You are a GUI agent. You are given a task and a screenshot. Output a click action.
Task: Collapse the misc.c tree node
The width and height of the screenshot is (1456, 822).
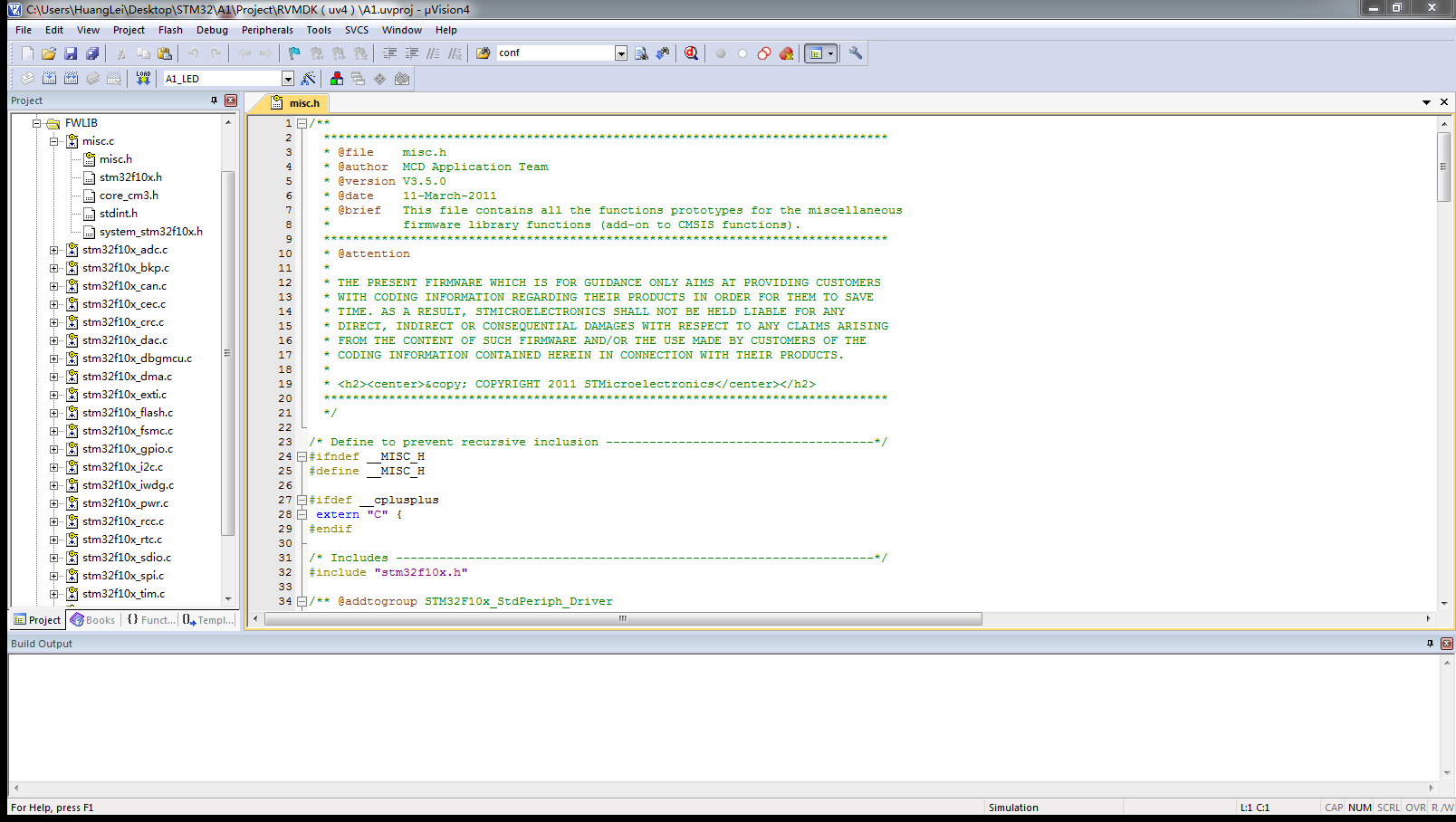pos(53,140)
